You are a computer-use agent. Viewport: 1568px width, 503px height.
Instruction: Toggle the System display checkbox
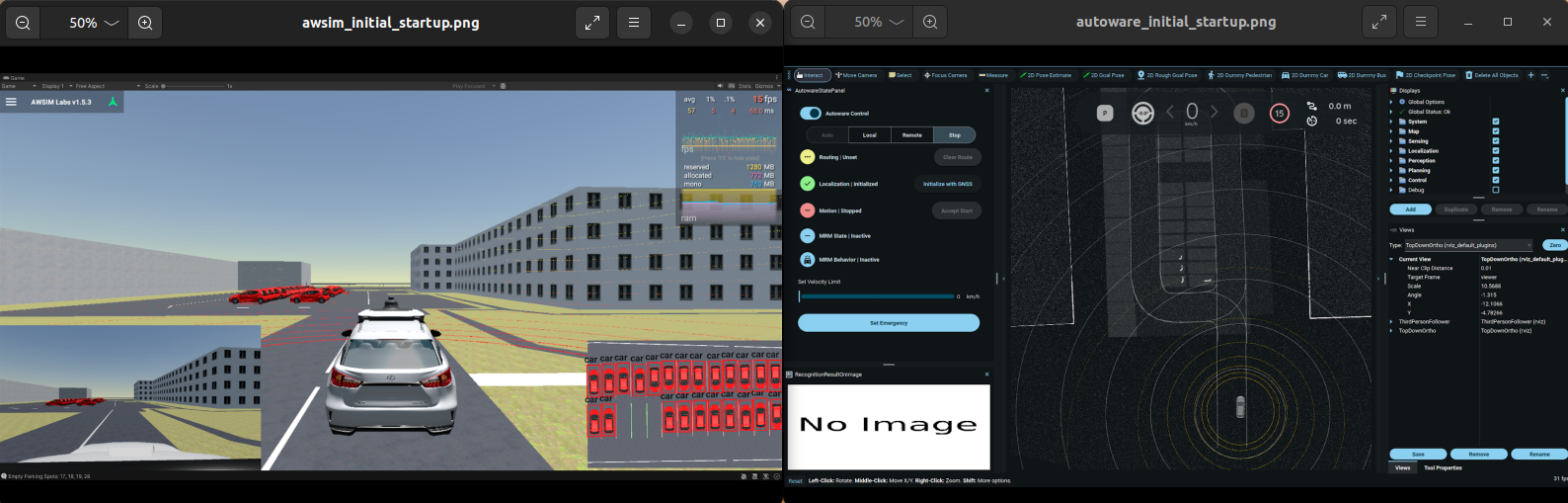click(x=1496, y=122)
